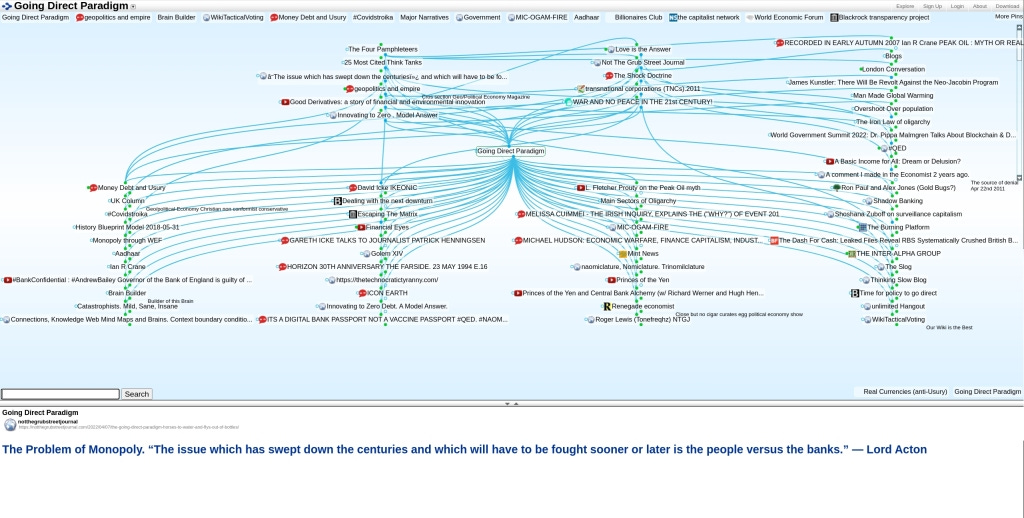The image size is (1024, 518).
Task: Click the Search button
Action: click(x=136, y=394)
